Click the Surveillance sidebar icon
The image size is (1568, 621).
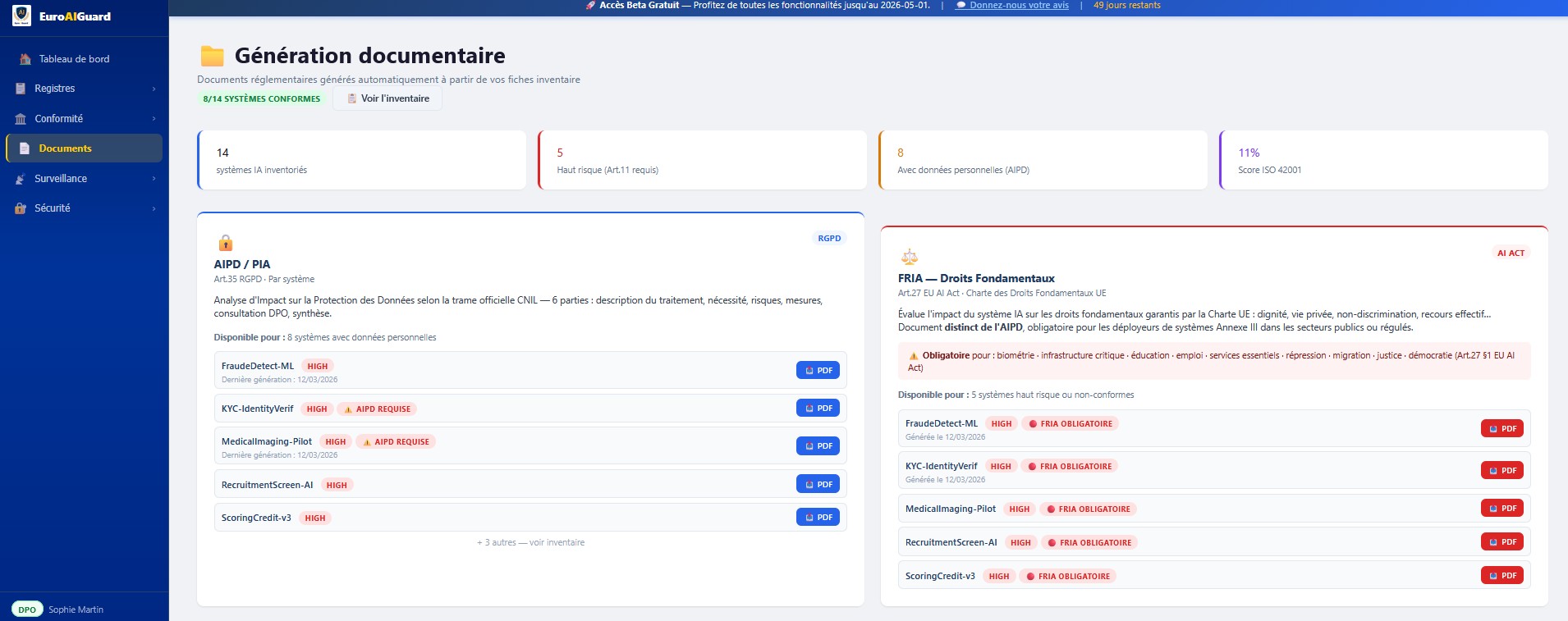21,179
